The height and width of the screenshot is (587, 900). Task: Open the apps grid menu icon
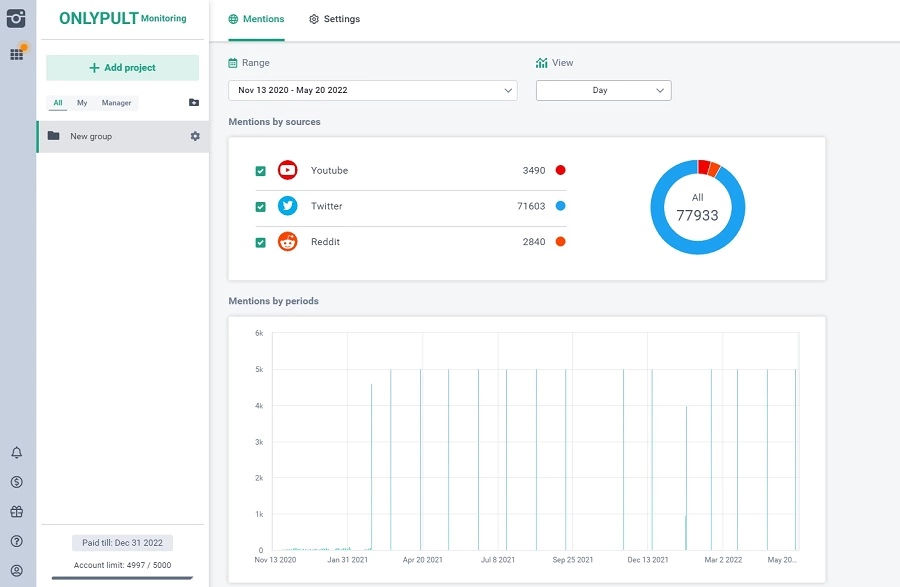click(16, 54)
